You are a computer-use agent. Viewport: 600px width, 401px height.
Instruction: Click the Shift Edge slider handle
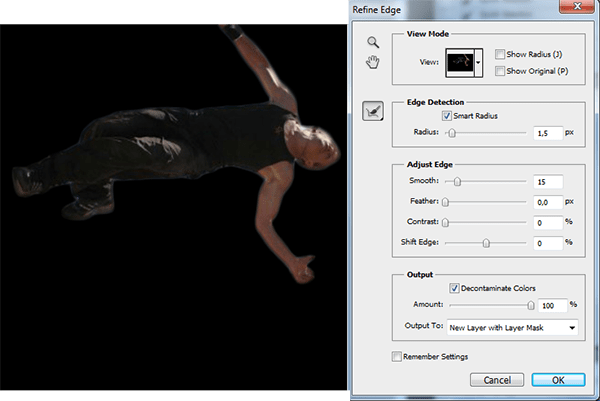tap(486, 243)
